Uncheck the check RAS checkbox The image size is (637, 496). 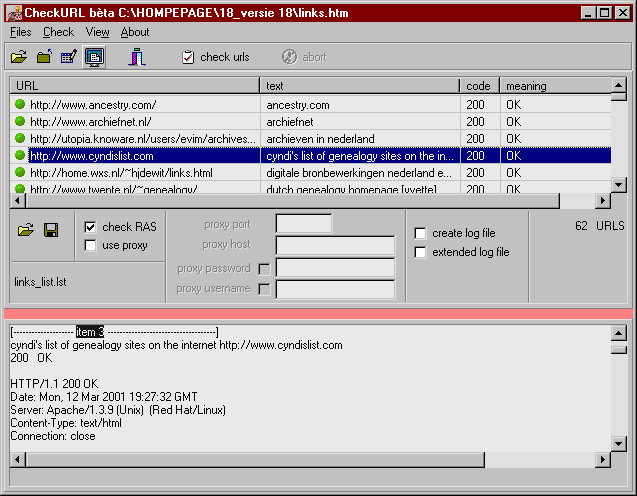point(90,227)
